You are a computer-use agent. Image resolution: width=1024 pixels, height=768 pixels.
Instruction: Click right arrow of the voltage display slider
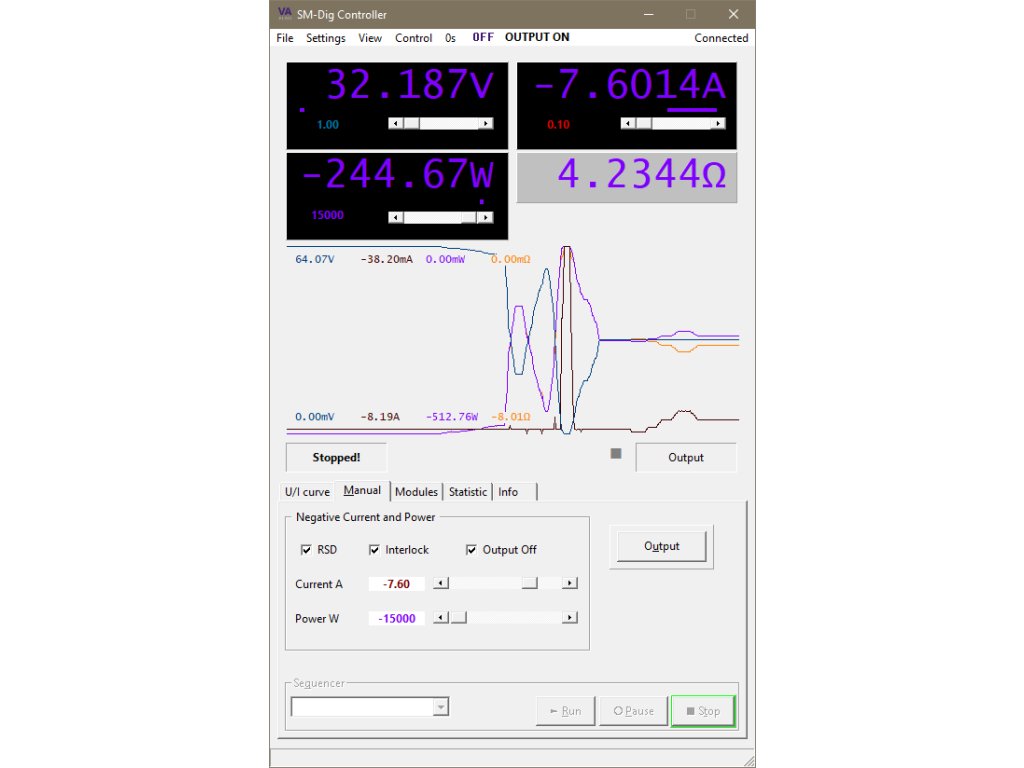pos(486,123)
